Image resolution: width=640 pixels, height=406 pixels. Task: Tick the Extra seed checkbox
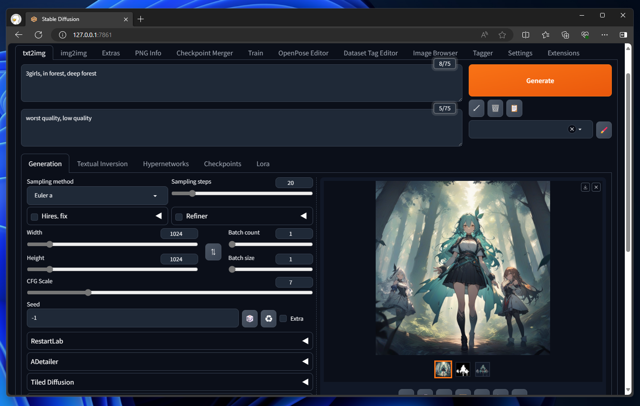pyautogui.click(x=283, y=319)
